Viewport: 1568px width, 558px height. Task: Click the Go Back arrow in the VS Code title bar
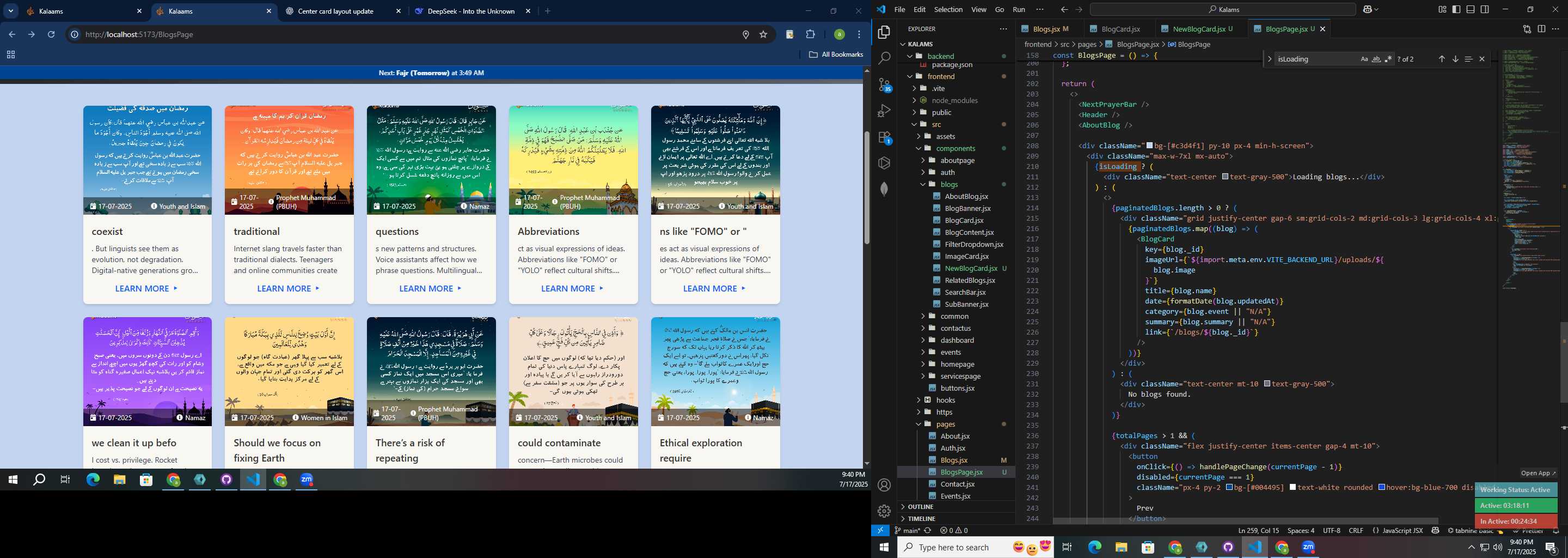coord(1064,9)
